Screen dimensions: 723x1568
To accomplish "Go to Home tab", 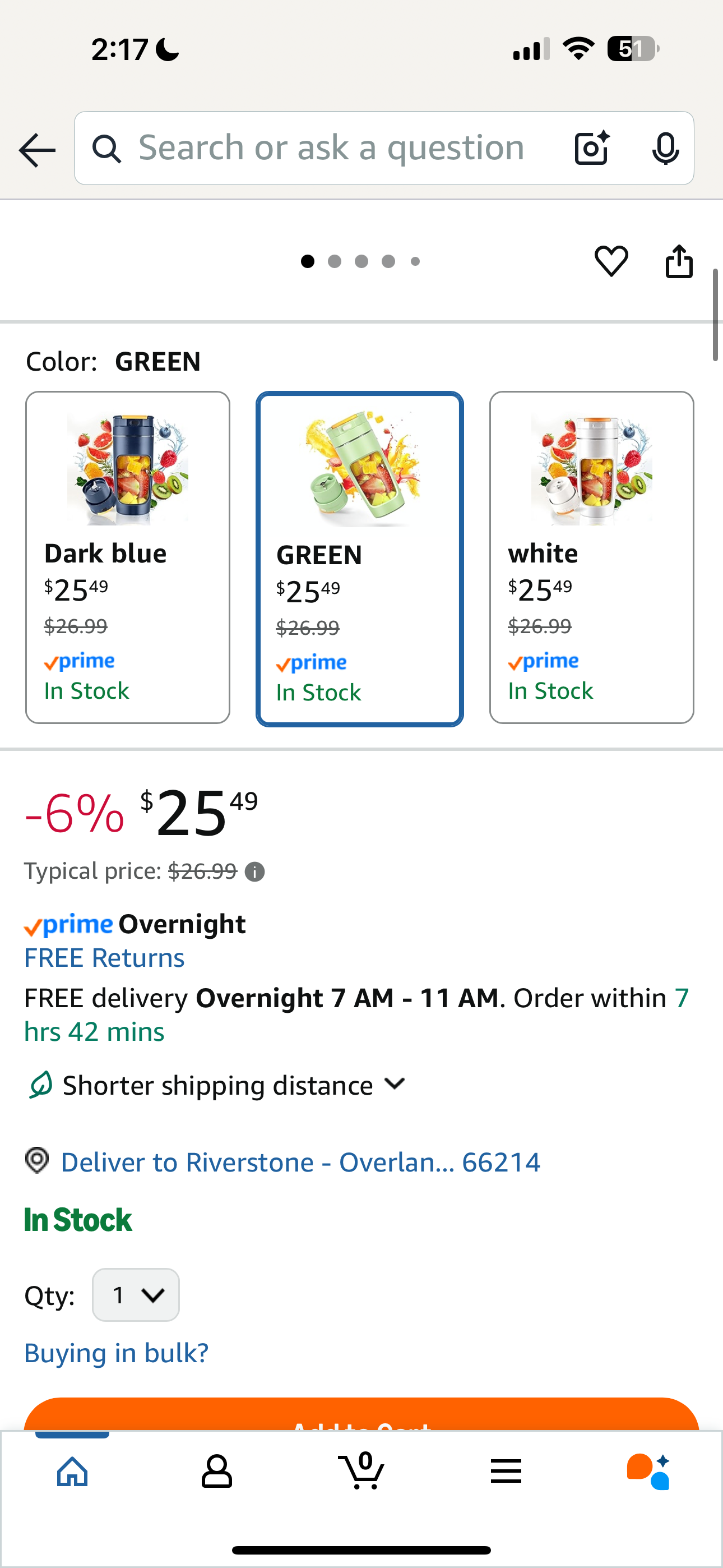I will [72, 1472].
